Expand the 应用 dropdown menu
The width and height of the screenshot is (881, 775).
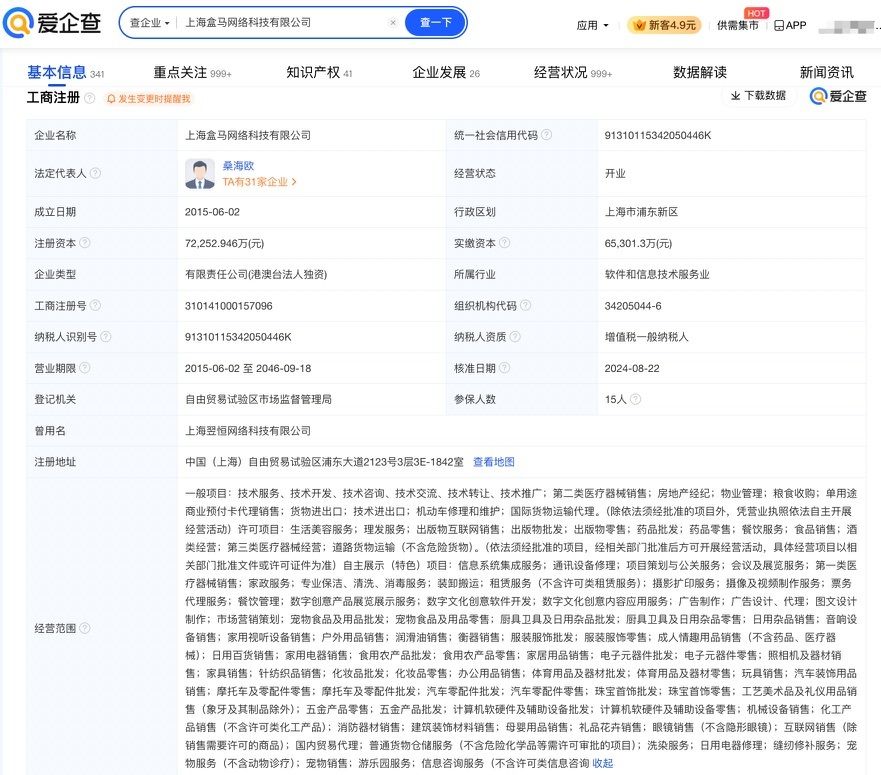[x=593, y=25]
